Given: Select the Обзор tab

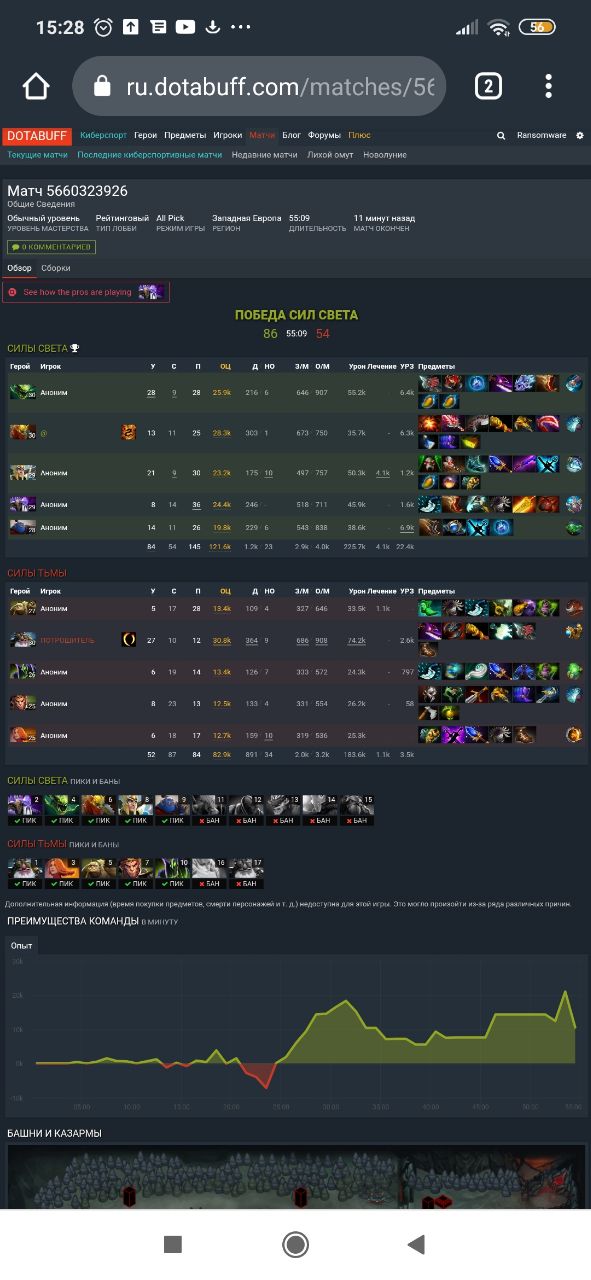Looking at the screenshot, I should (19, 268).
